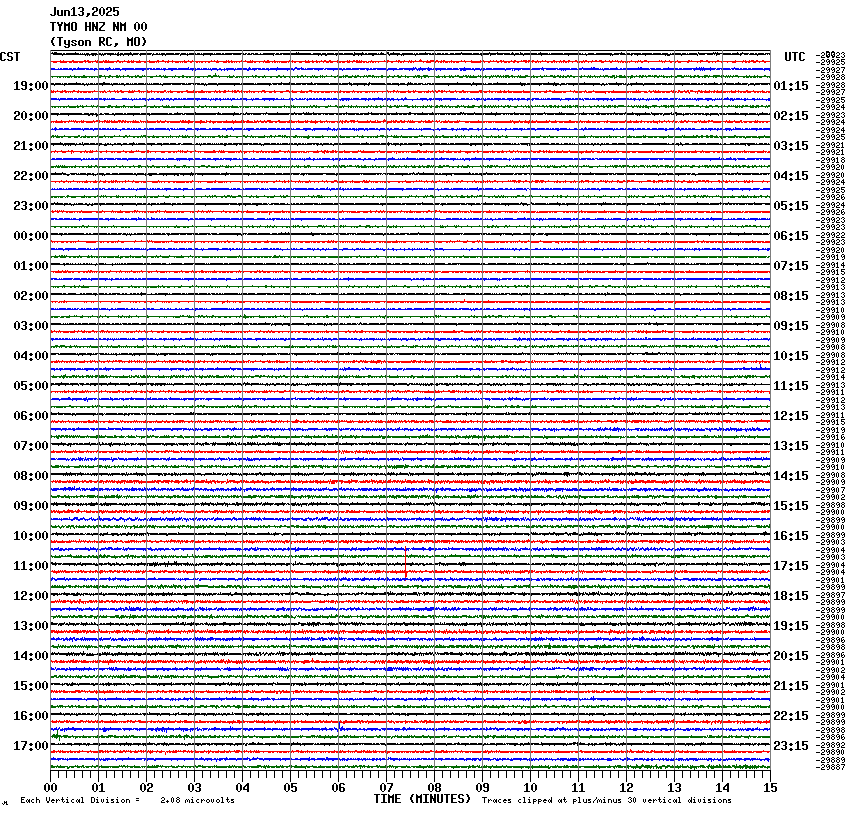Select the 12:00 CST row label
The height and width of the screenshot is (814, 850).
pyautogui.click(x=31, y=596)
